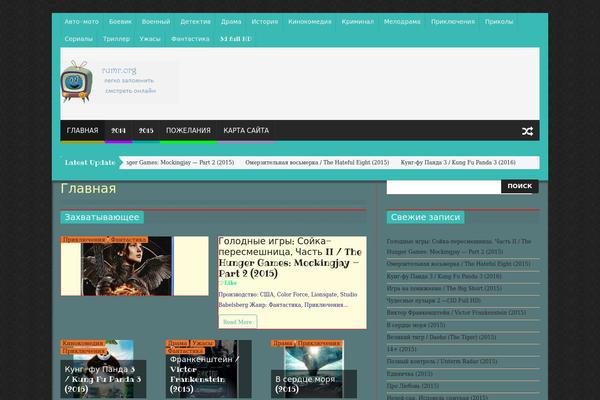Click the ПОИСК search button
Screen dimensions: 600x400
[520, 186]
